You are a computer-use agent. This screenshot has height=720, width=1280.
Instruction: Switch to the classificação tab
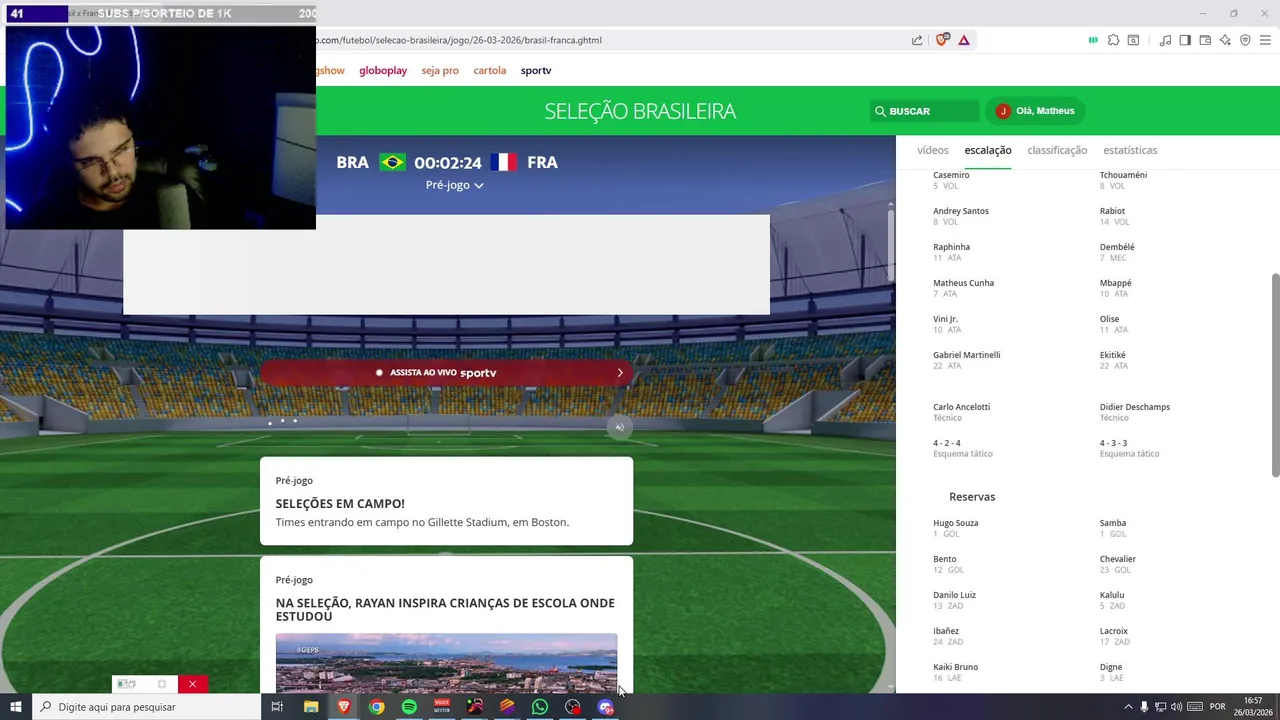[1057, 150]
